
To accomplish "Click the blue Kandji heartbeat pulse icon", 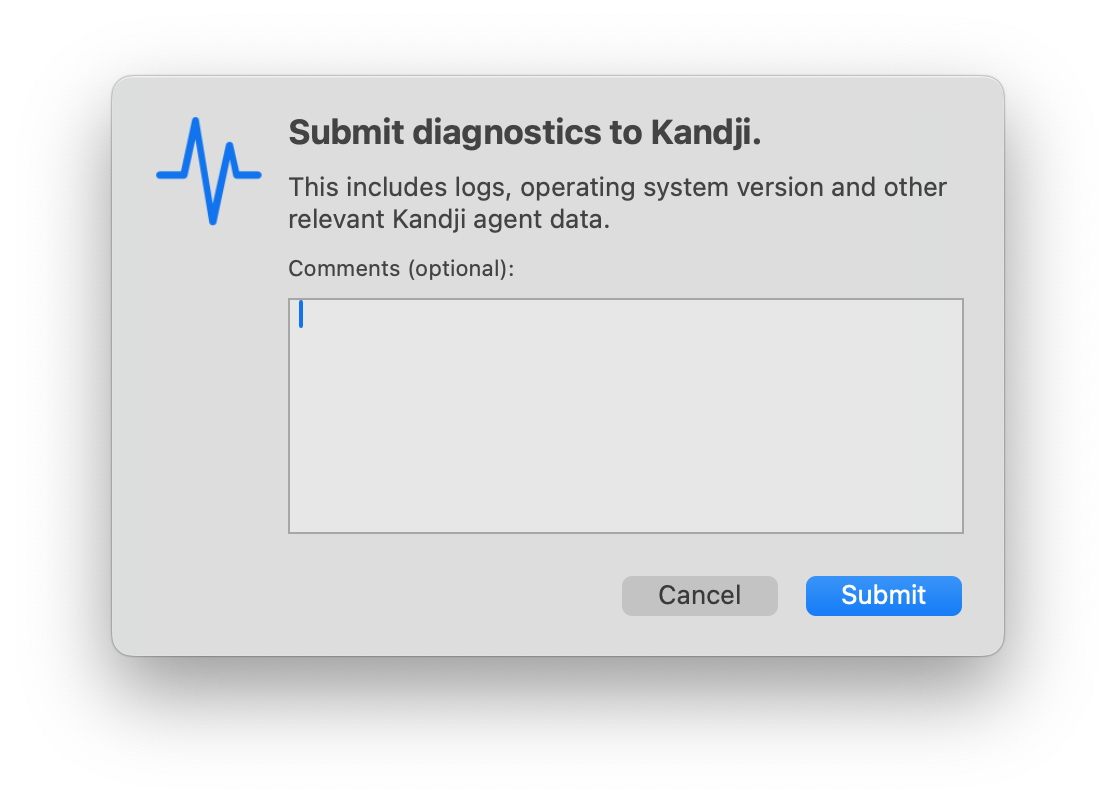I will (209, 170).
